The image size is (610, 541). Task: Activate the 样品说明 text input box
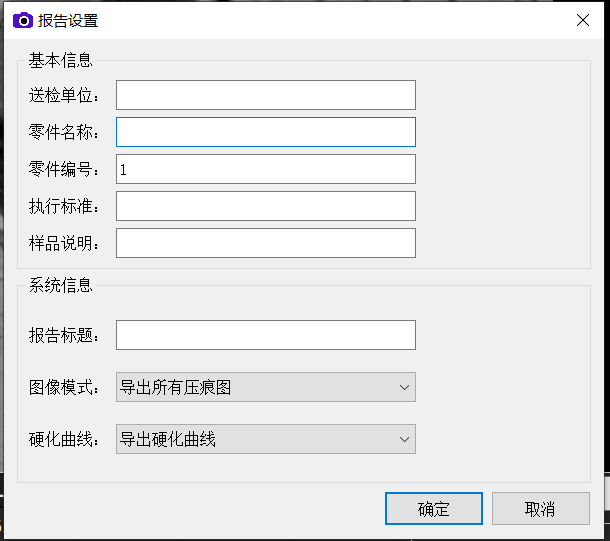(x=265, y=243)
